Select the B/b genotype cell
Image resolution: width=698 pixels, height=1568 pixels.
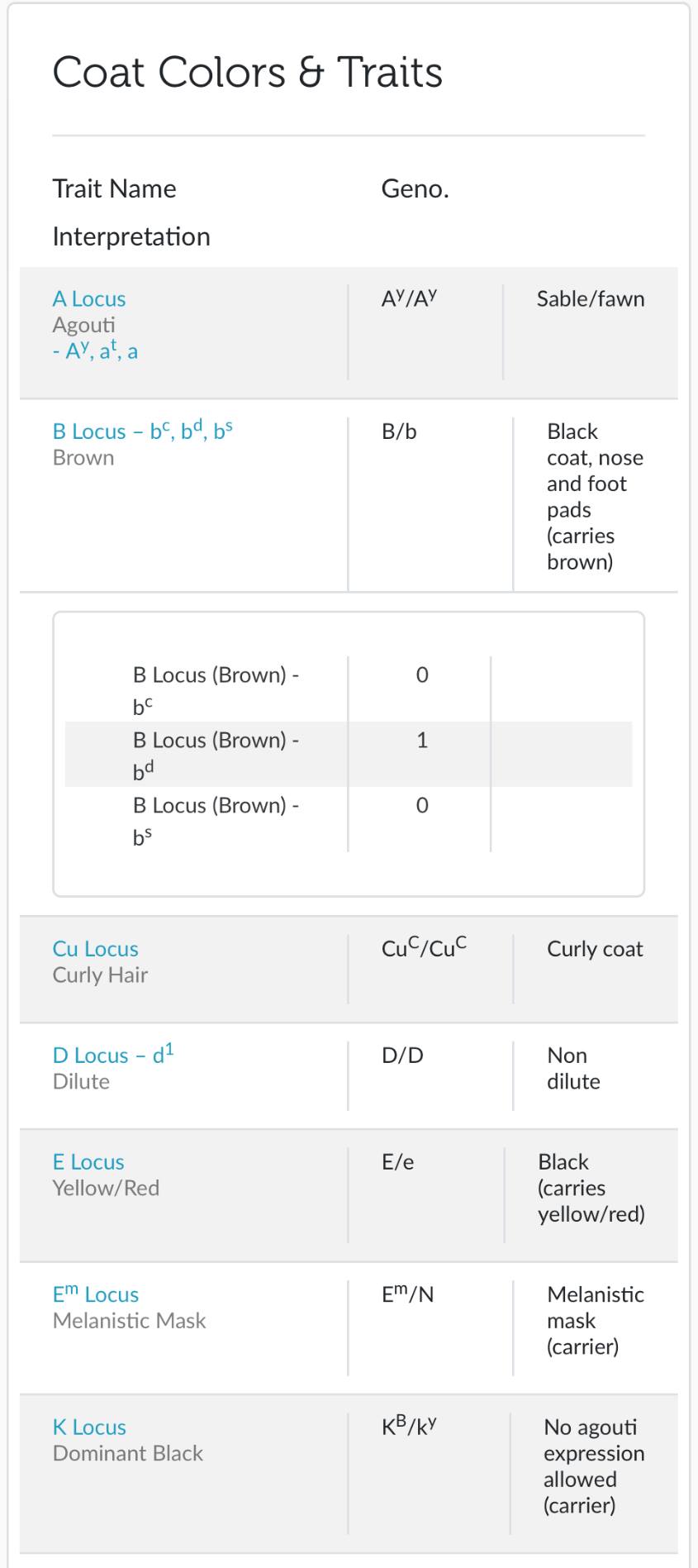(x=399, y=431)
